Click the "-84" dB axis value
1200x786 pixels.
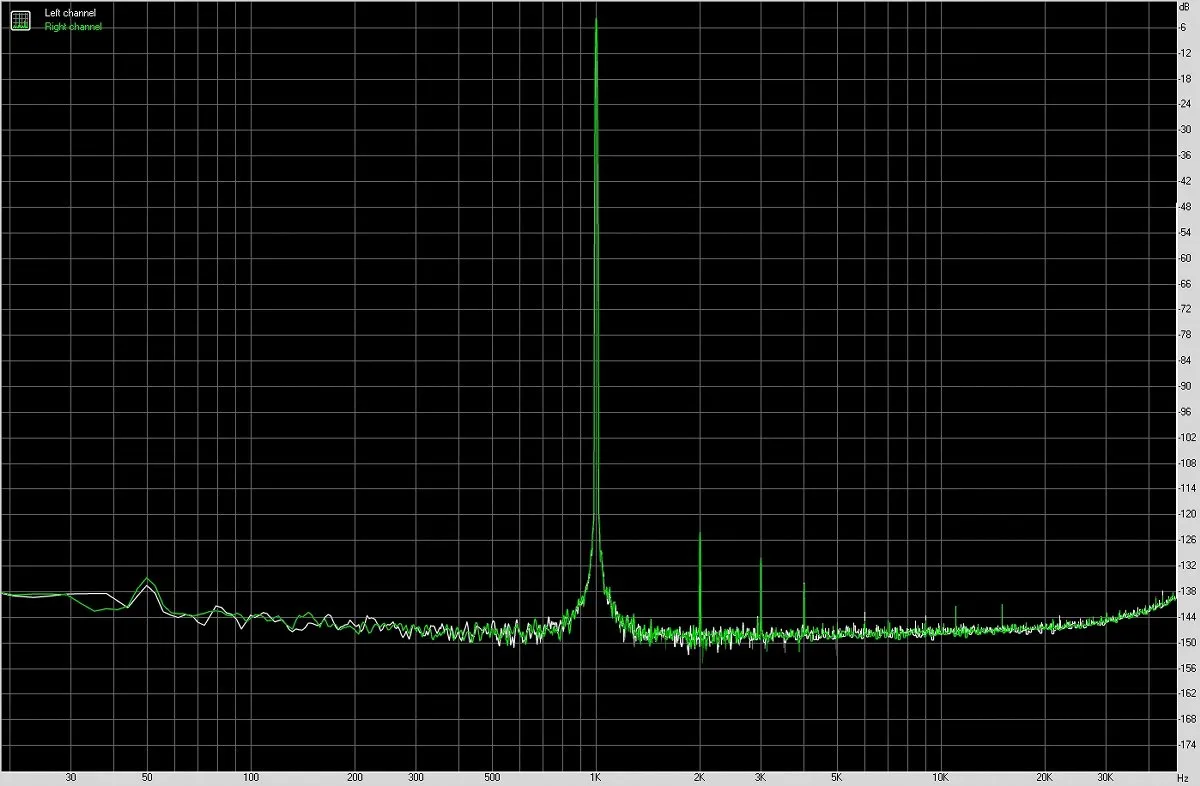(x=1187, y=360)
